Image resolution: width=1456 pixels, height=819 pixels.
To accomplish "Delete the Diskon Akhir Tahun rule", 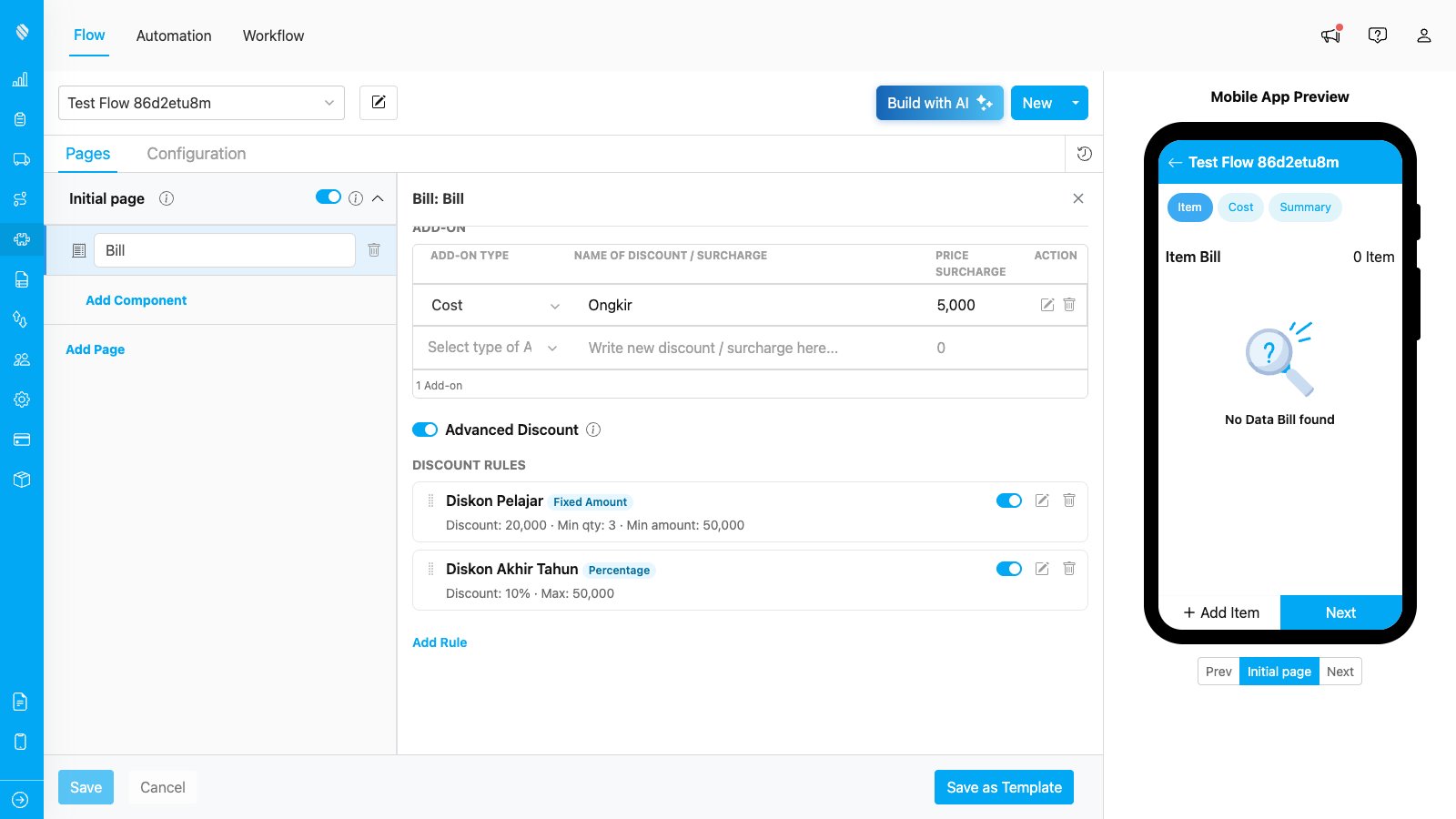I will [1069, 569].
